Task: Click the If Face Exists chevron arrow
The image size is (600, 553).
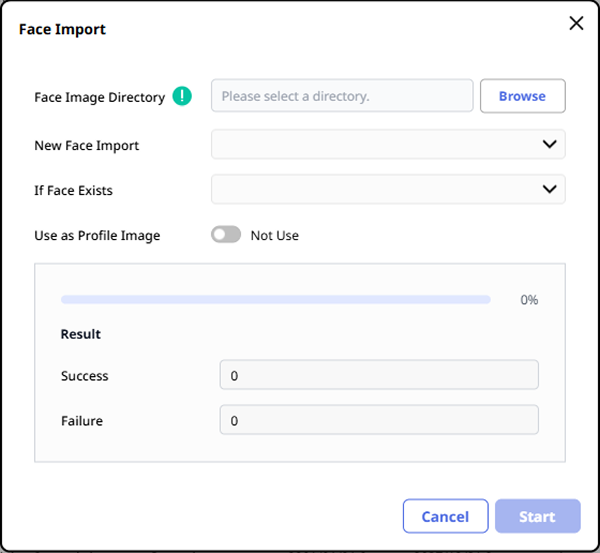Action: 549,189
